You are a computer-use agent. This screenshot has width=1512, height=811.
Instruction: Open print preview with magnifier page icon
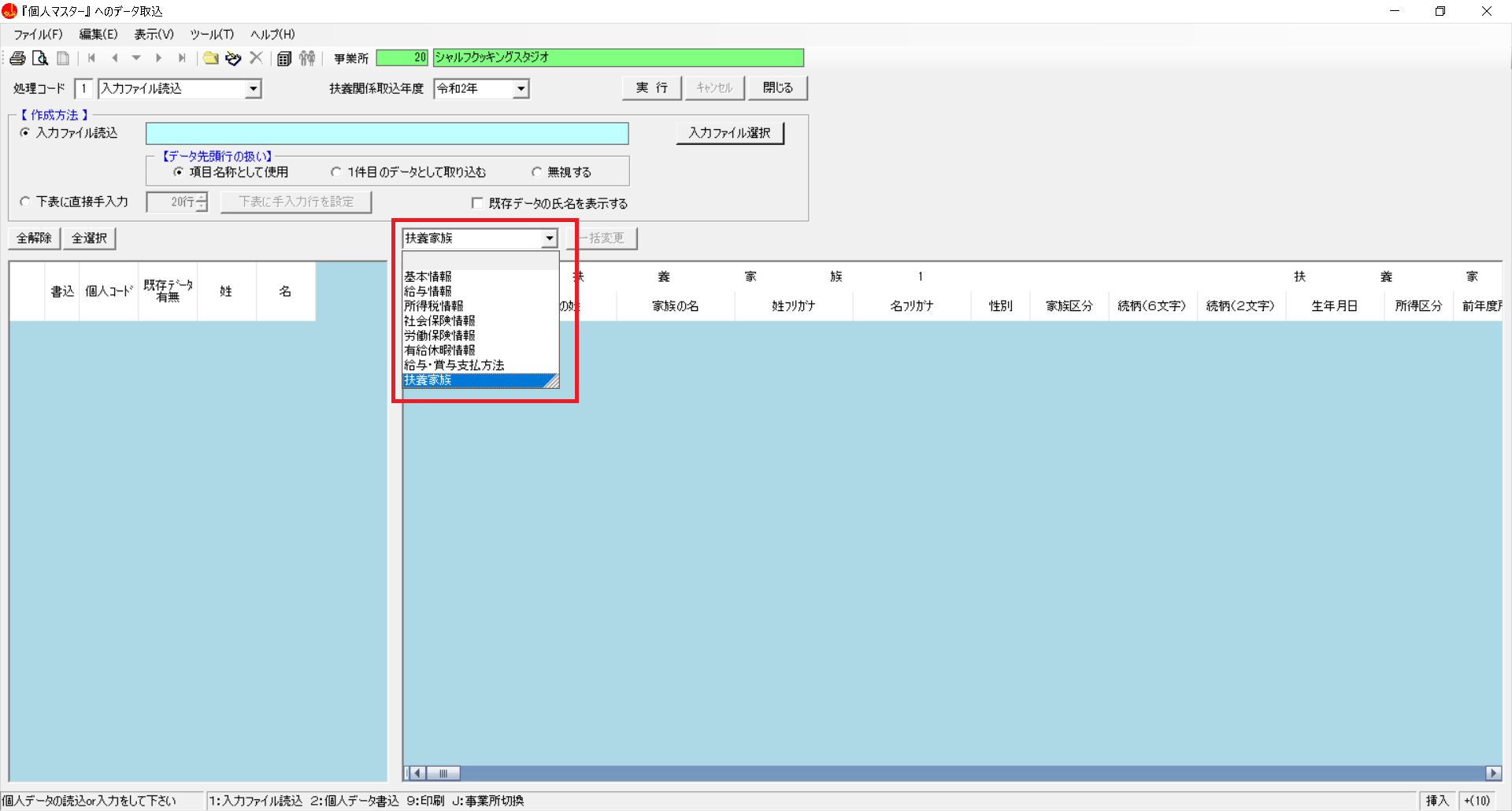(x=40, y=58)
